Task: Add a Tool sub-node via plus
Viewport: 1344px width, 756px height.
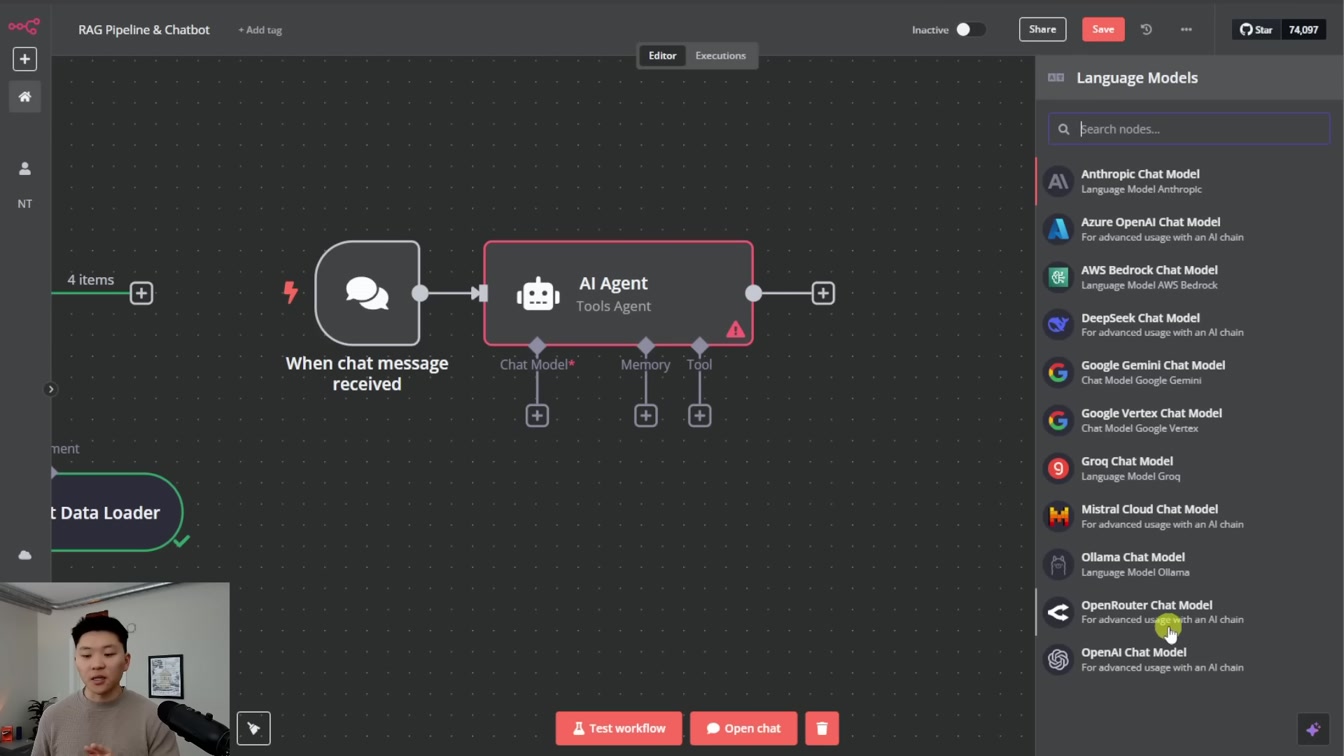Action: click(x=699, y=415)
